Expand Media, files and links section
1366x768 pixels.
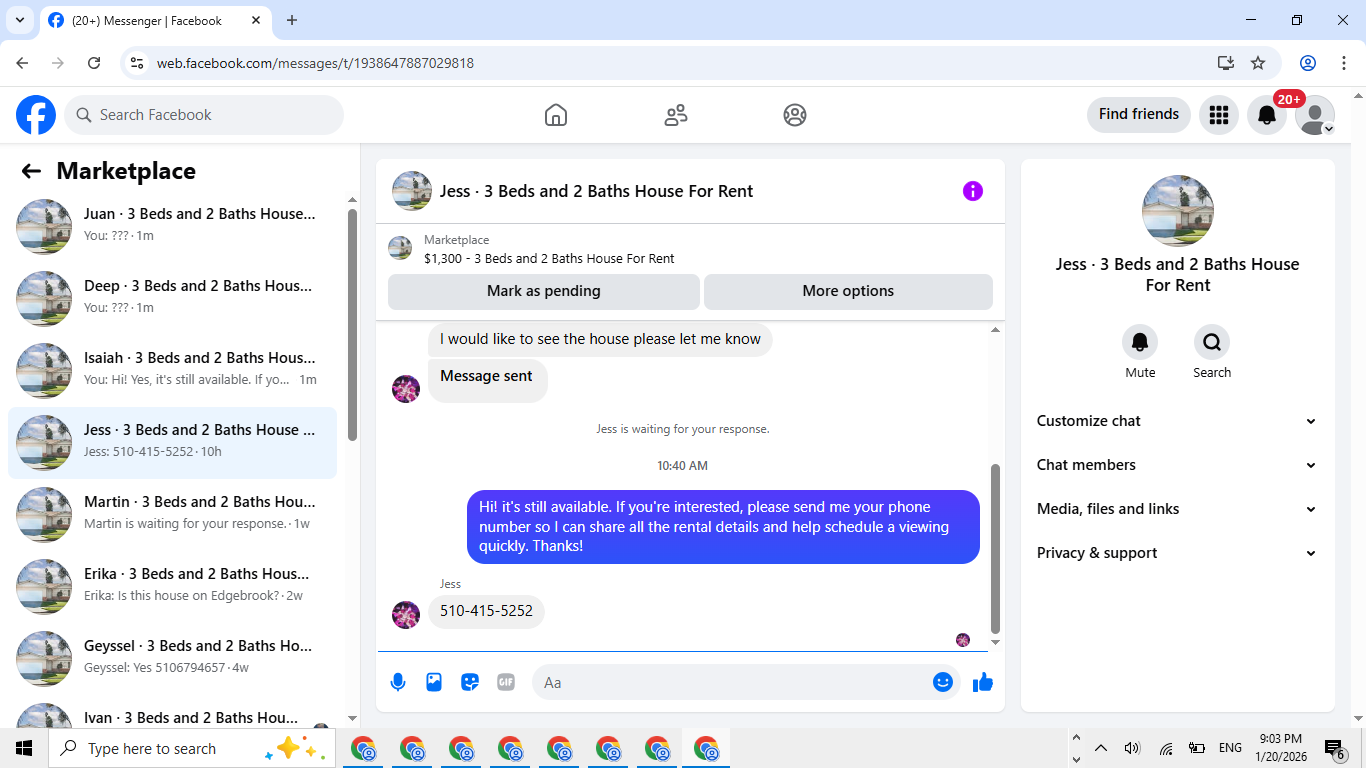(1178, 509)
